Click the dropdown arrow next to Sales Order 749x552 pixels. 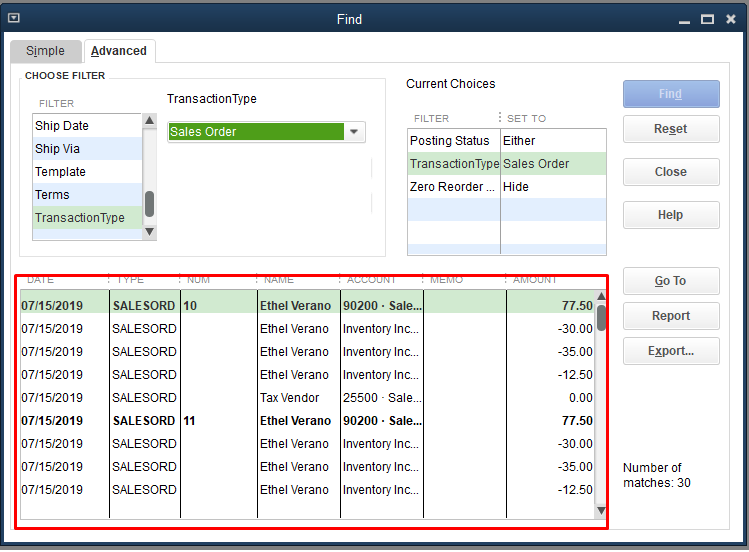[x=354, y=132]
